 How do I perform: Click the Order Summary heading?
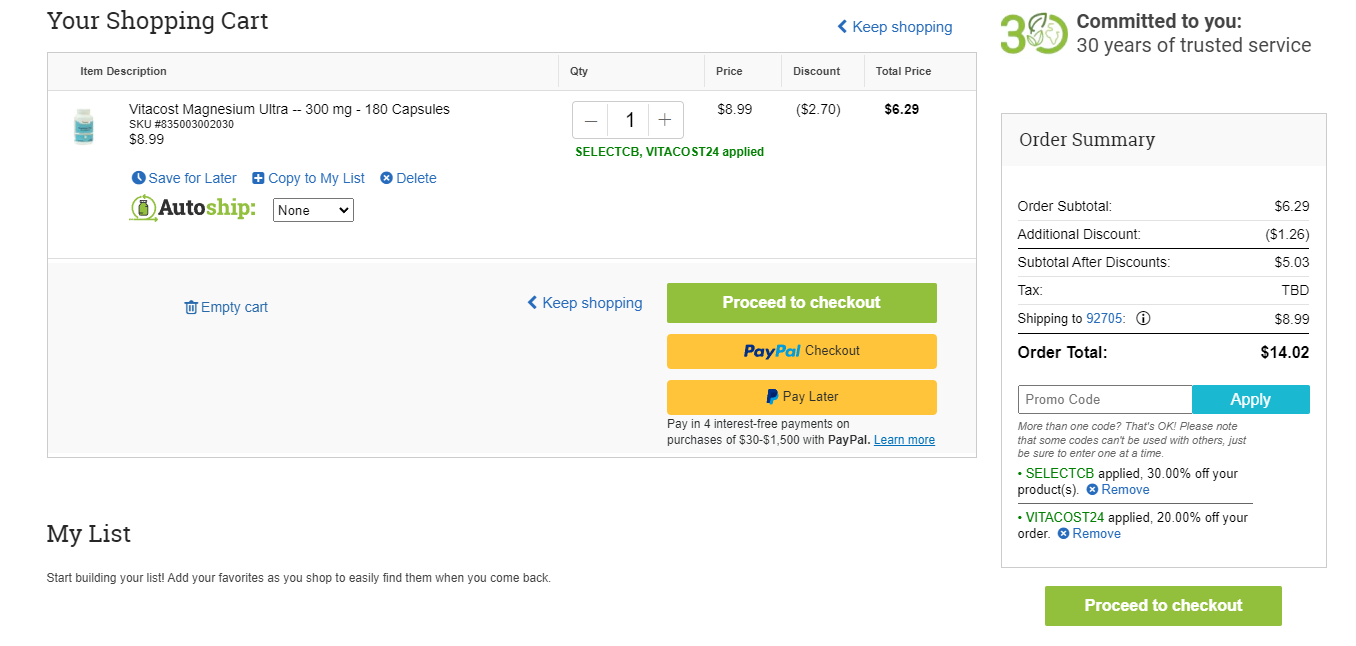tap(1087, 140)
